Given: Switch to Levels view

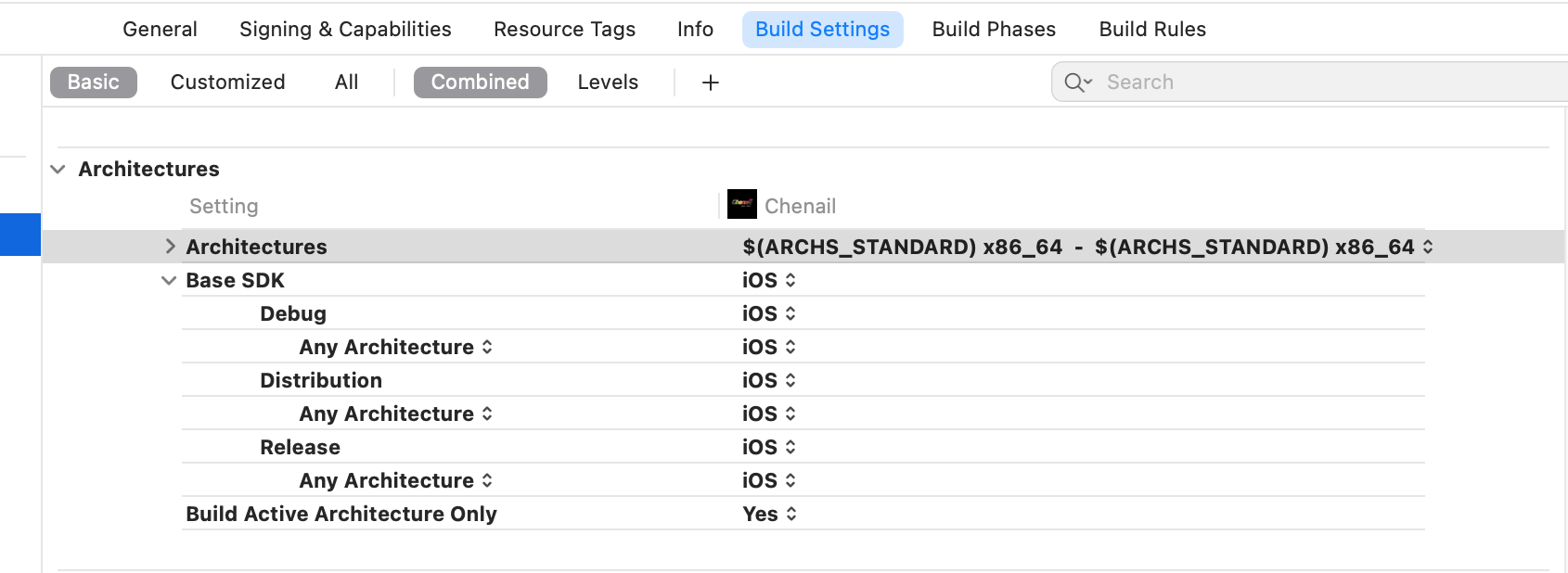Looking at the screenshot, I should tap(608, 82).
